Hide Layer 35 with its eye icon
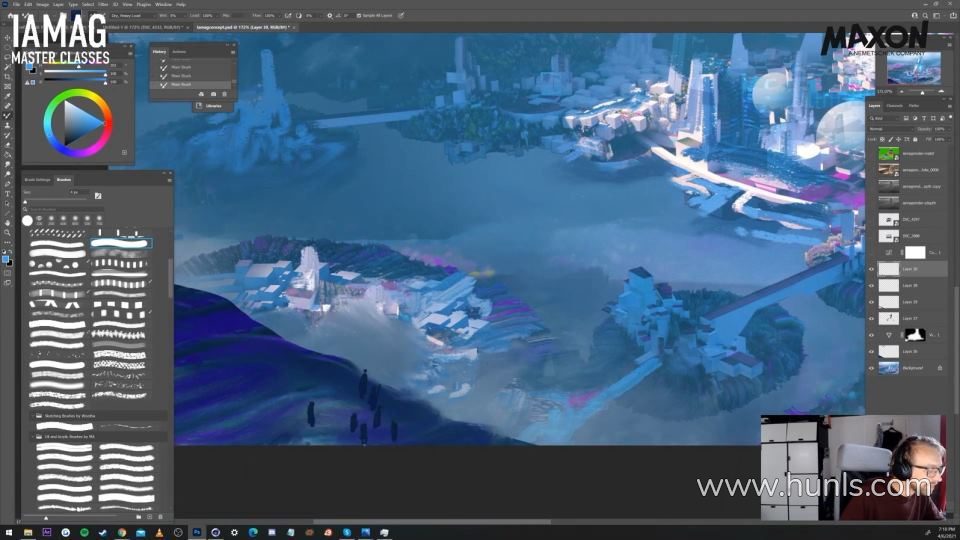The height and width of the screenshot is (540, 960). pos(872,302)
